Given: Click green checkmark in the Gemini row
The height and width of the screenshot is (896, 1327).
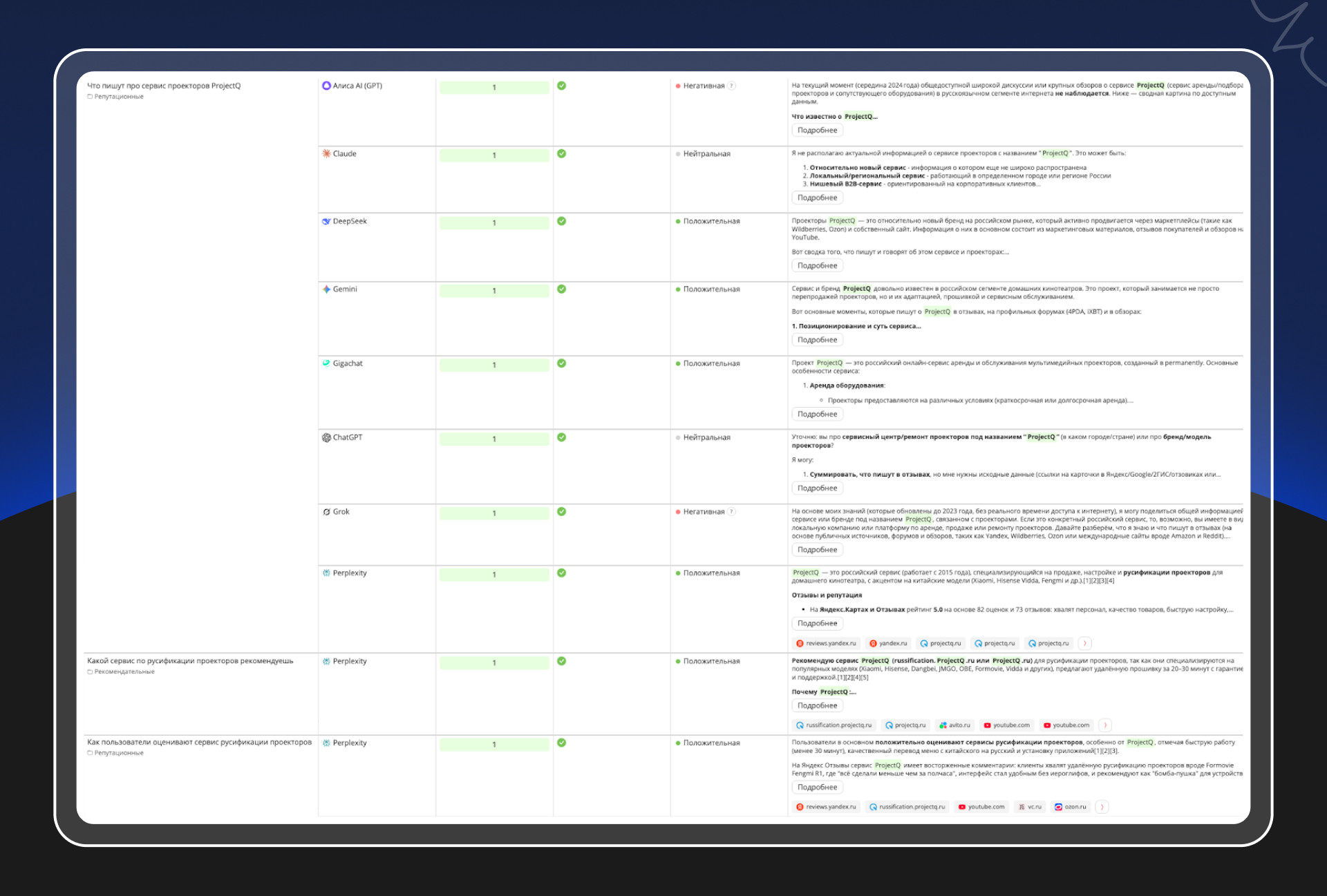Looking at the screenshot, I should pyautogui.click(x=561, y=289).
